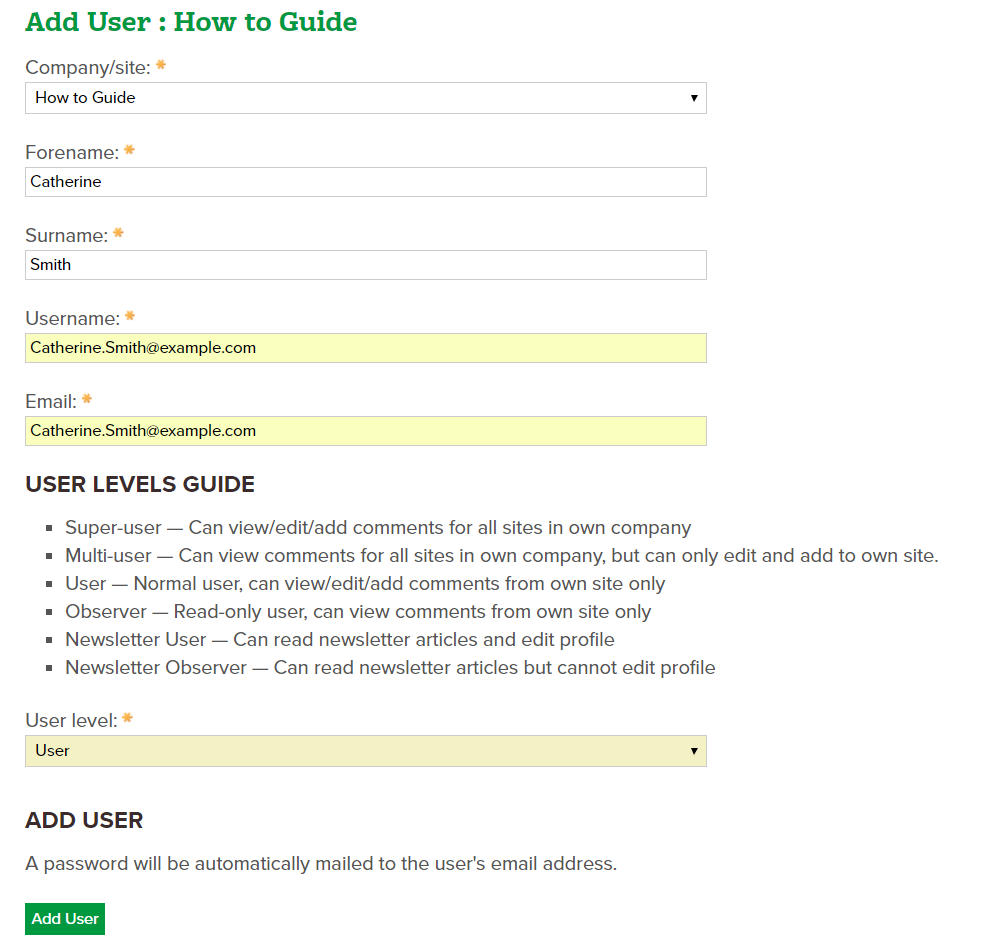Click the Forename input field
This screenshot has width=1004, height=942.
(366, 182)
